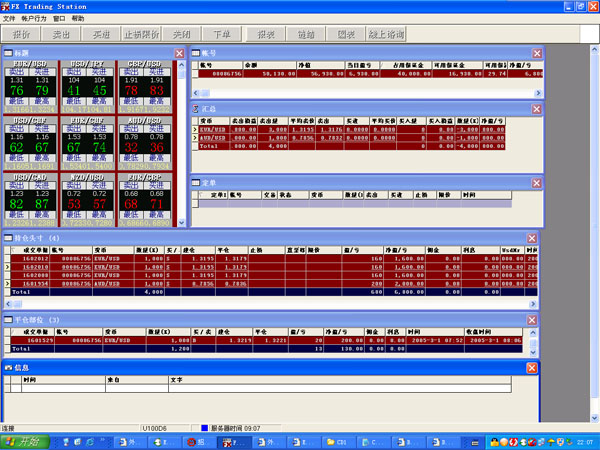Click 买进 on the USD/JPY rate tile
The image size is (600, 450).
tap(99, 73)
